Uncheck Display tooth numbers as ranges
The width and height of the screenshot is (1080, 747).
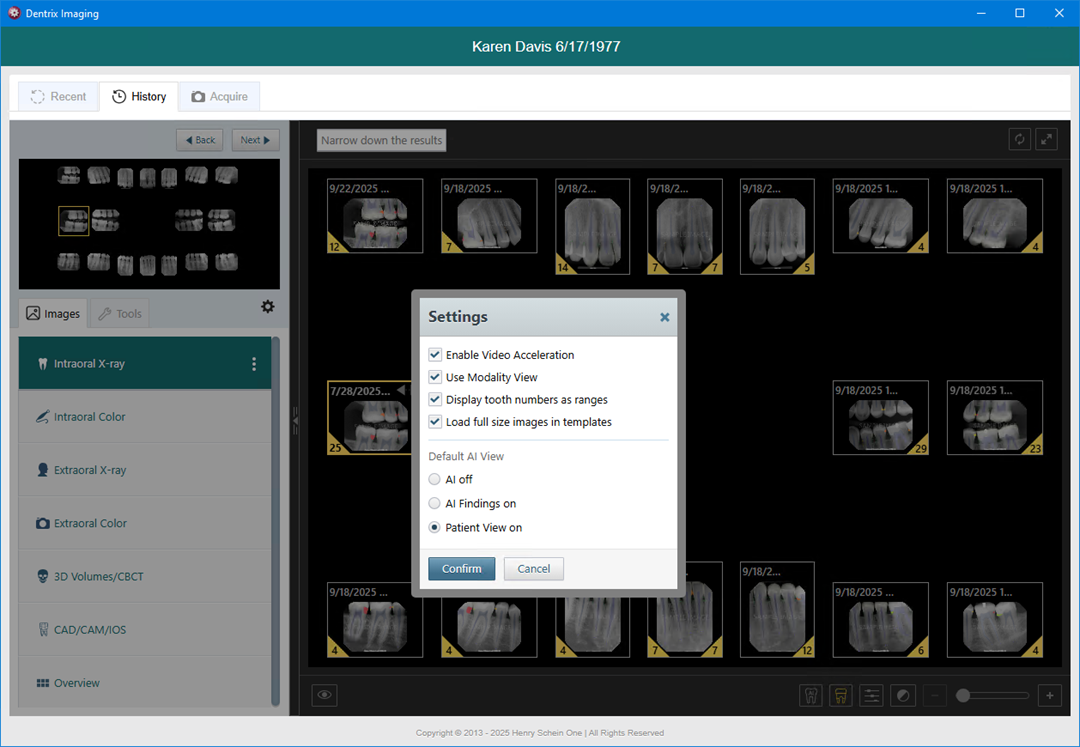pos(435,400)
